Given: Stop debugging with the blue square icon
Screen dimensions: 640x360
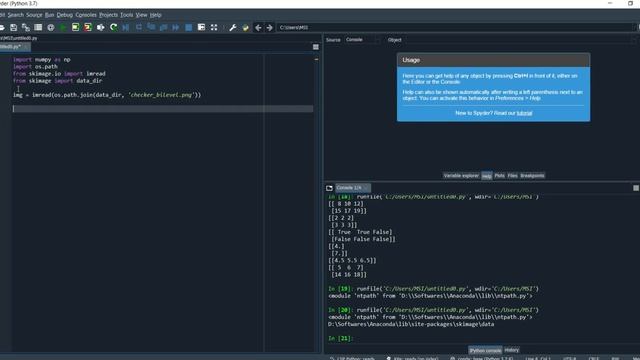Looking at the screenshot, I should [189, 27].
